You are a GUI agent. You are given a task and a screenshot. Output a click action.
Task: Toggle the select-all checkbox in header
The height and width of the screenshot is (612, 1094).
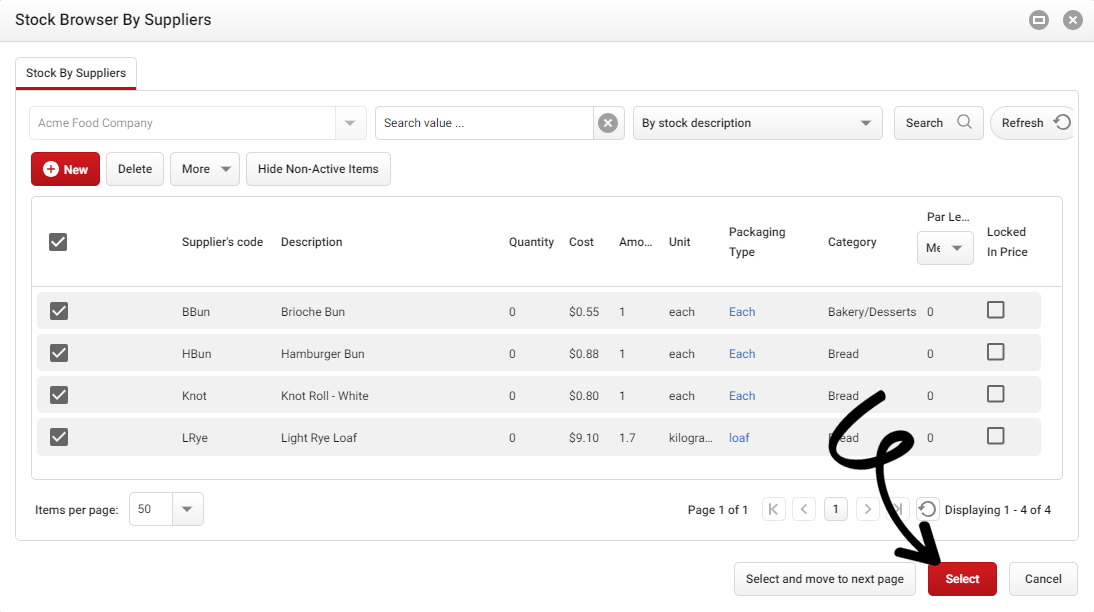pyautogui.click(x=58, y=241)
